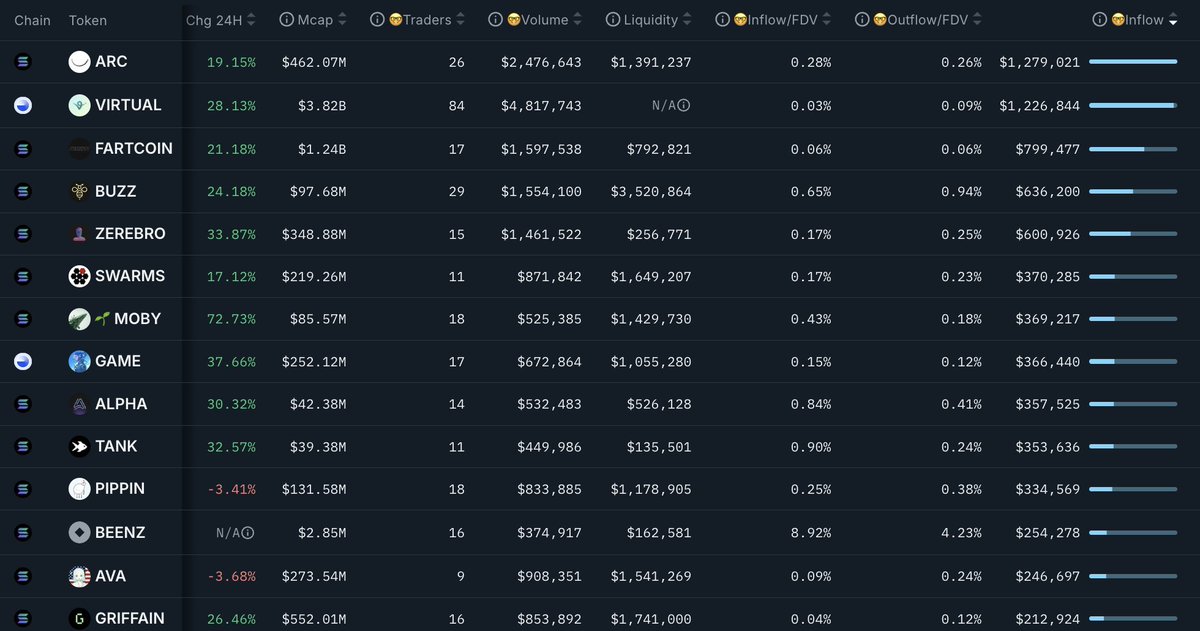1200x631 pixels.
Task: Sort the table by Chg 24H column
Action: pos(253,19)
